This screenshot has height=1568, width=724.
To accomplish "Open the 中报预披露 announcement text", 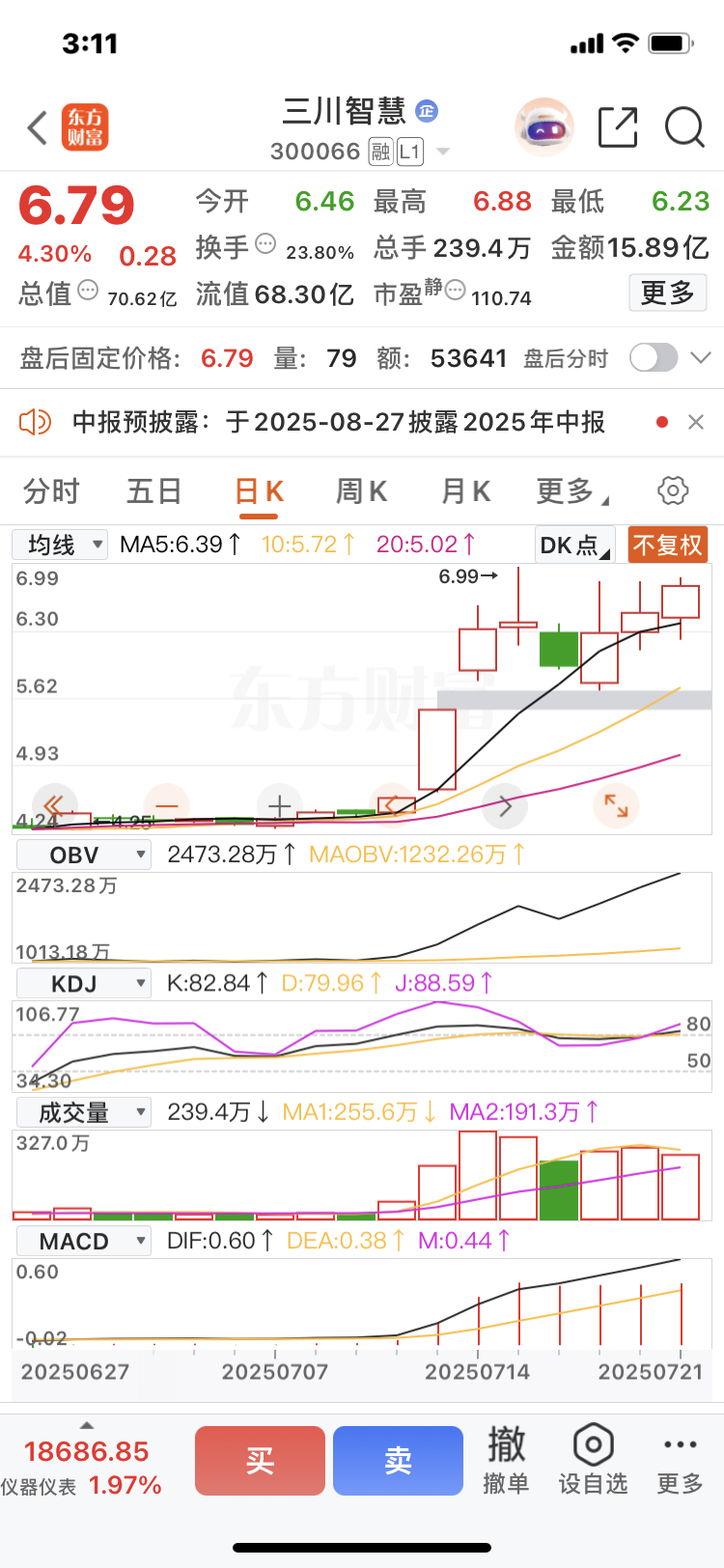I will [339, 422].
